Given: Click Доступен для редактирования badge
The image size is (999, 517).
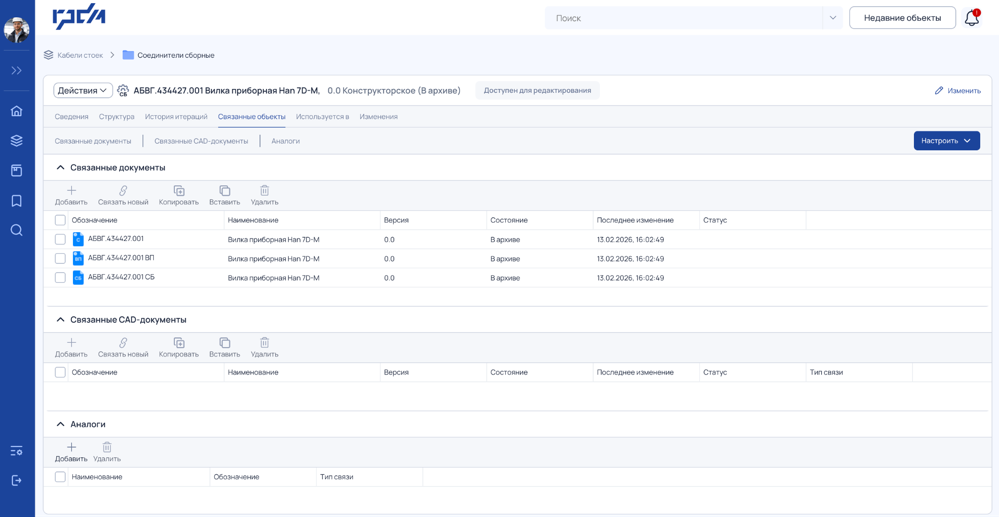Looking at the screenshot, I should click(537, 91).
